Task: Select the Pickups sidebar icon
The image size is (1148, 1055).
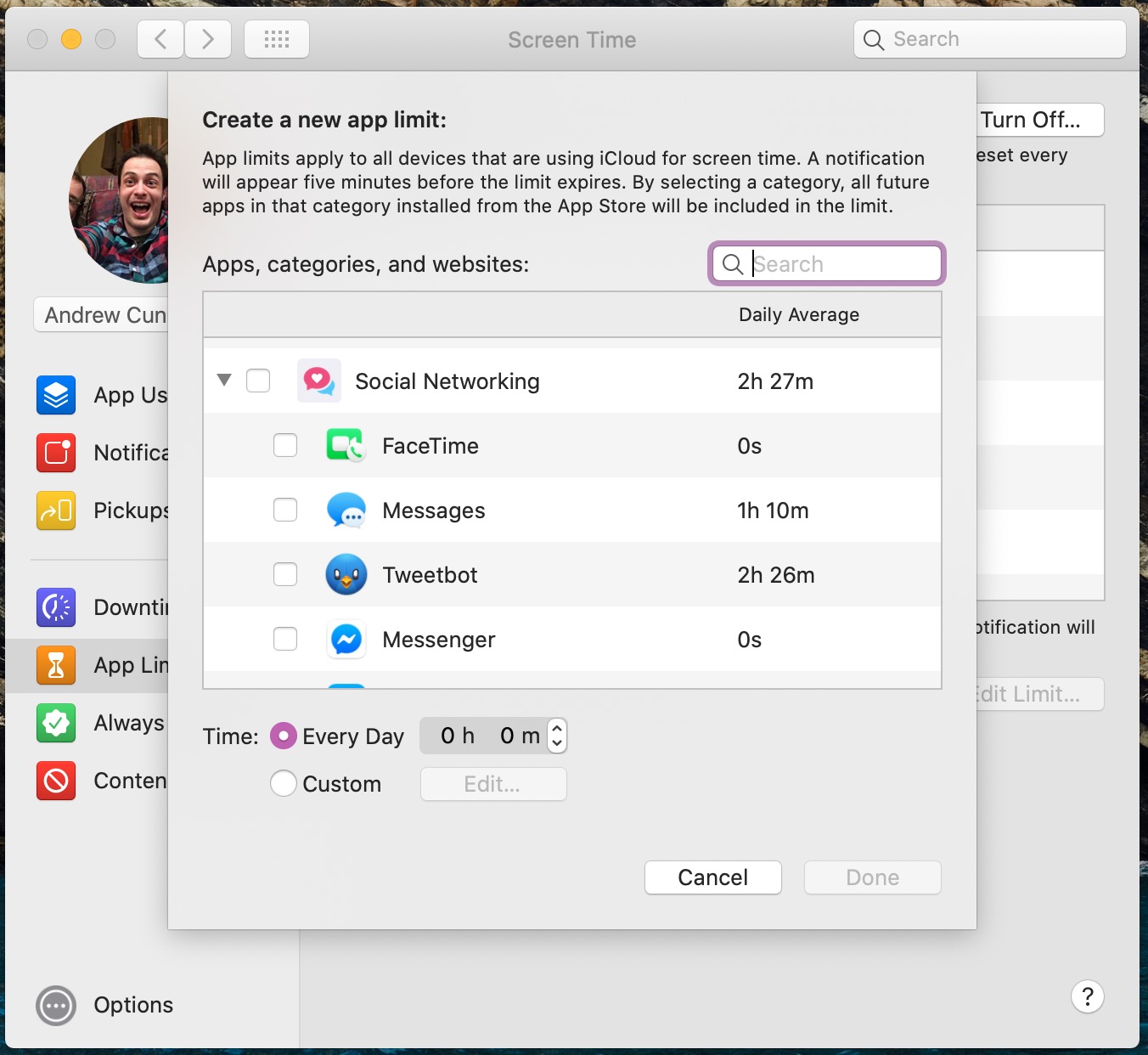Action: 56,511
